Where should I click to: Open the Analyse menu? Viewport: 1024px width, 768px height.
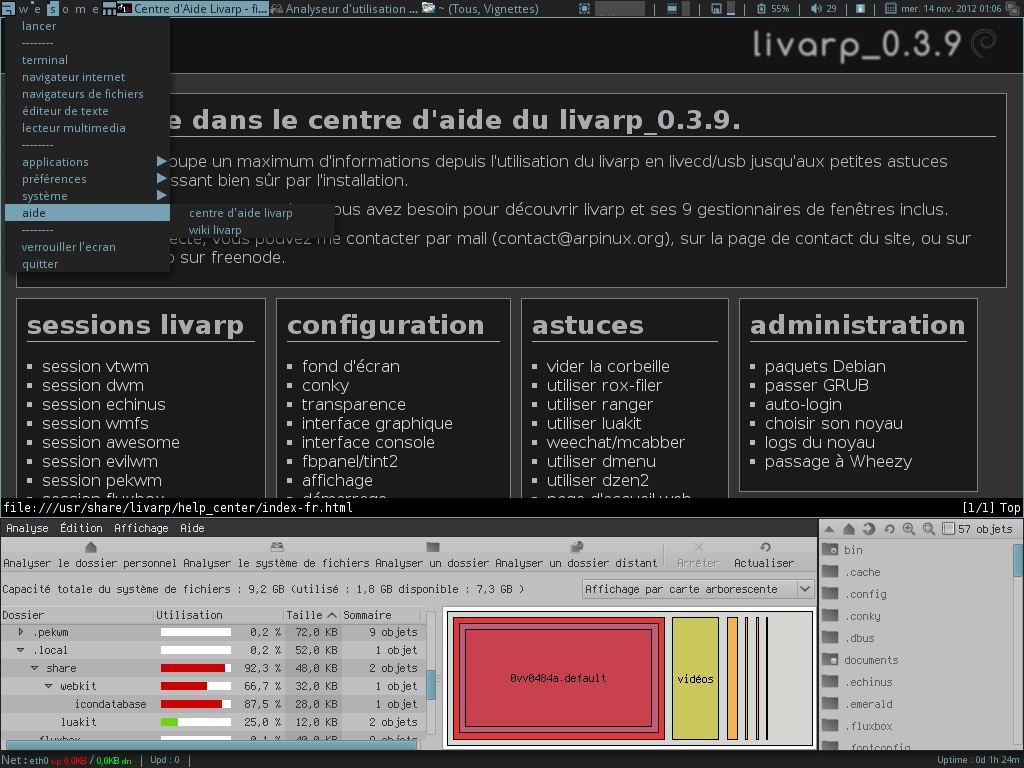[x=27, y=528]
